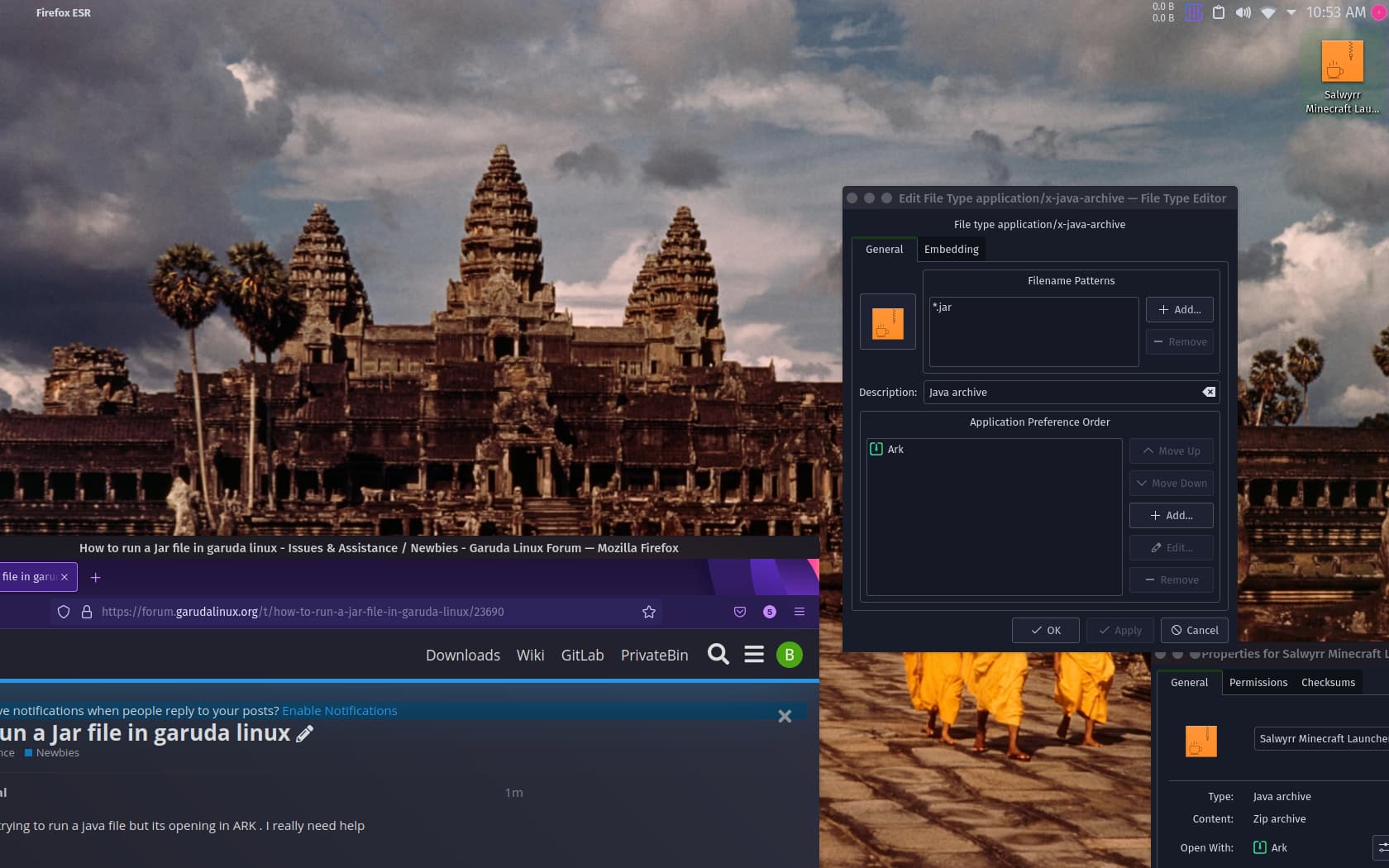
Task: Switch to the Checksums tab
Action: click(x=1328, y=682)
